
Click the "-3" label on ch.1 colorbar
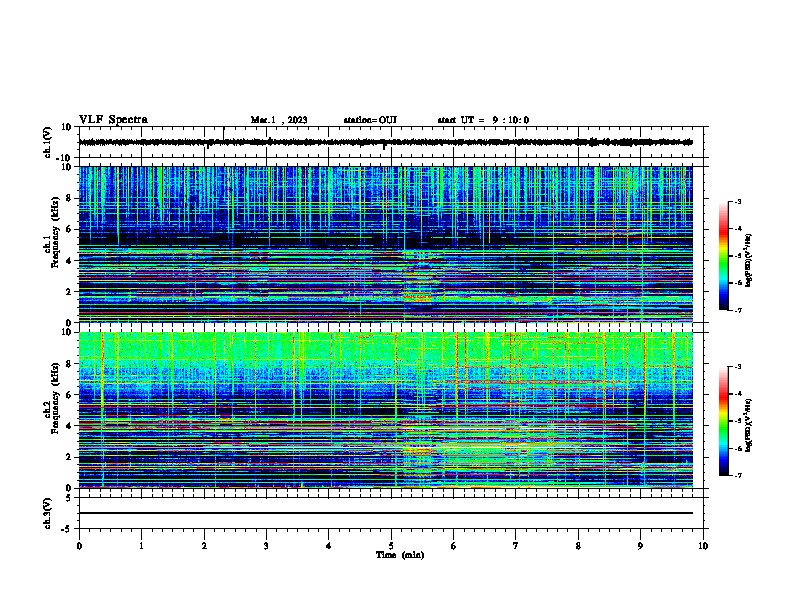tap(737, 202)
